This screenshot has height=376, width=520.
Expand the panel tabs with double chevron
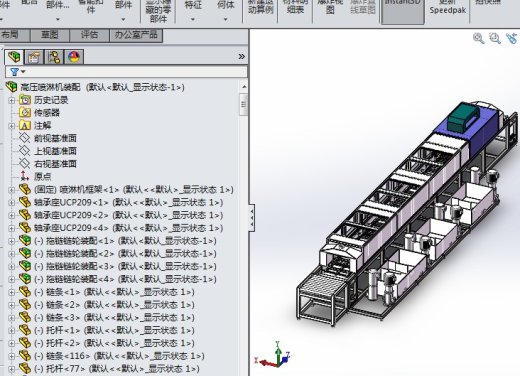tap(242, 57)
